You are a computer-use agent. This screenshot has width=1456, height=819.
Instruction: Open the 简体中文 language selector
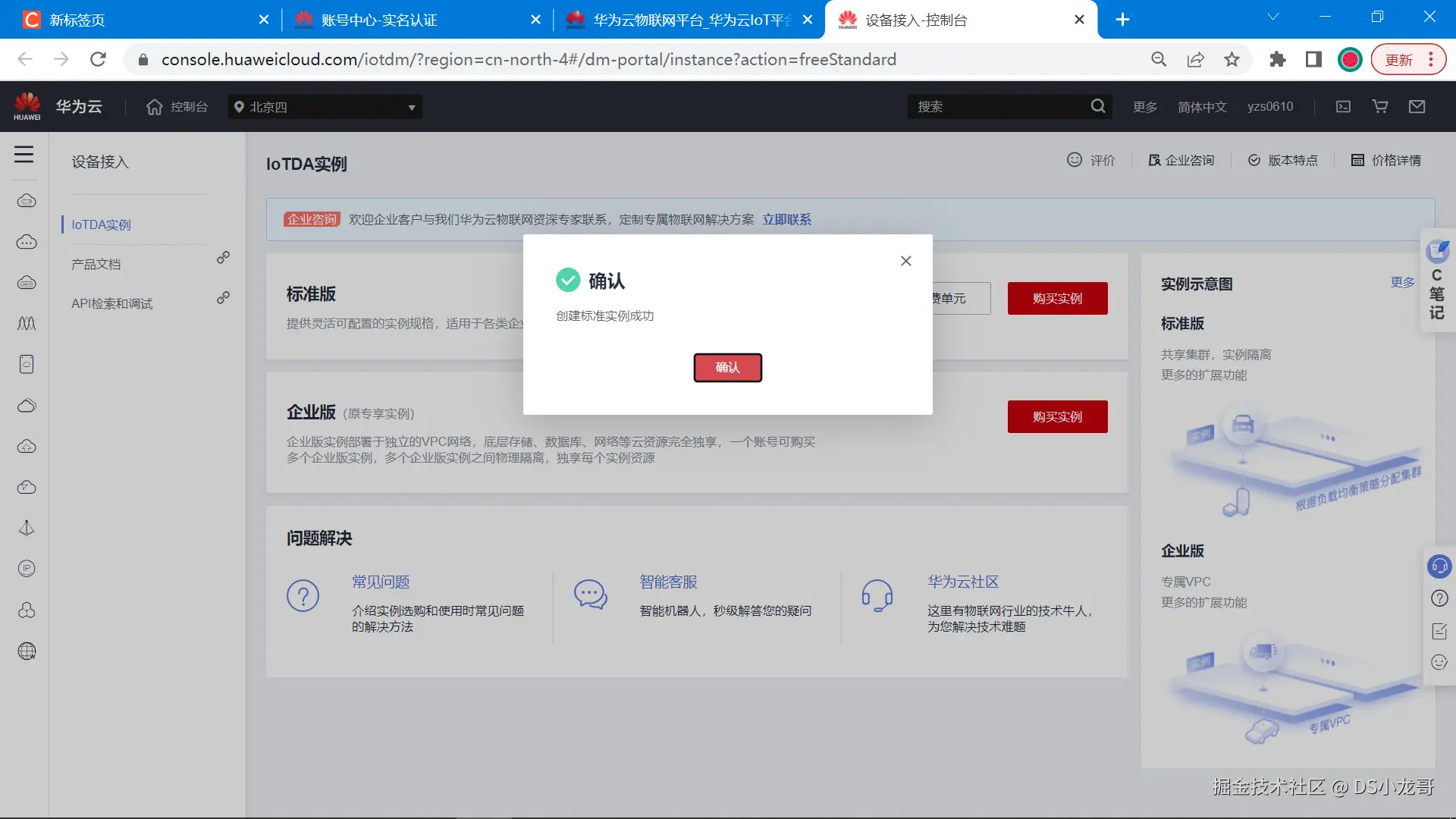pyautogui.click(x=1202, y=107)
